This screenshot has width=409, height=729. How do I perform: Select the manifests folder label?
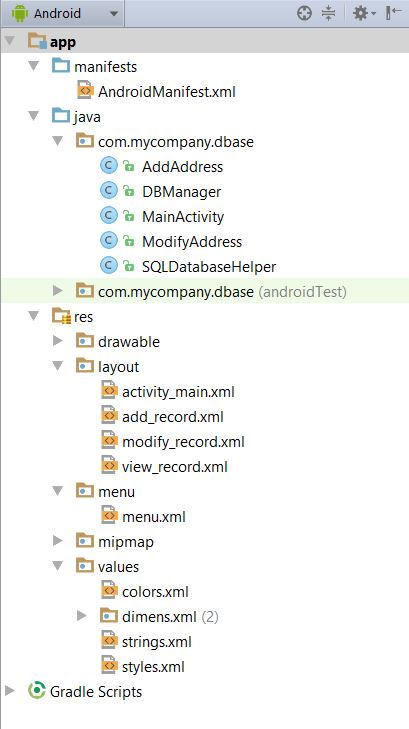click(106, 67)
